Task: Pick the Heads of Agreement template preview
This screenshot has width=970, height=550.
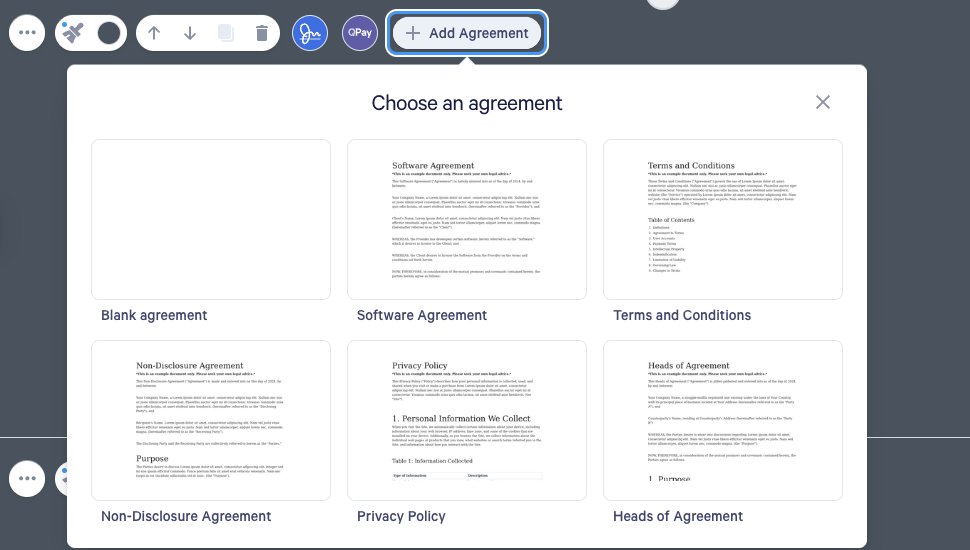Action: click(x=723, y=420)
